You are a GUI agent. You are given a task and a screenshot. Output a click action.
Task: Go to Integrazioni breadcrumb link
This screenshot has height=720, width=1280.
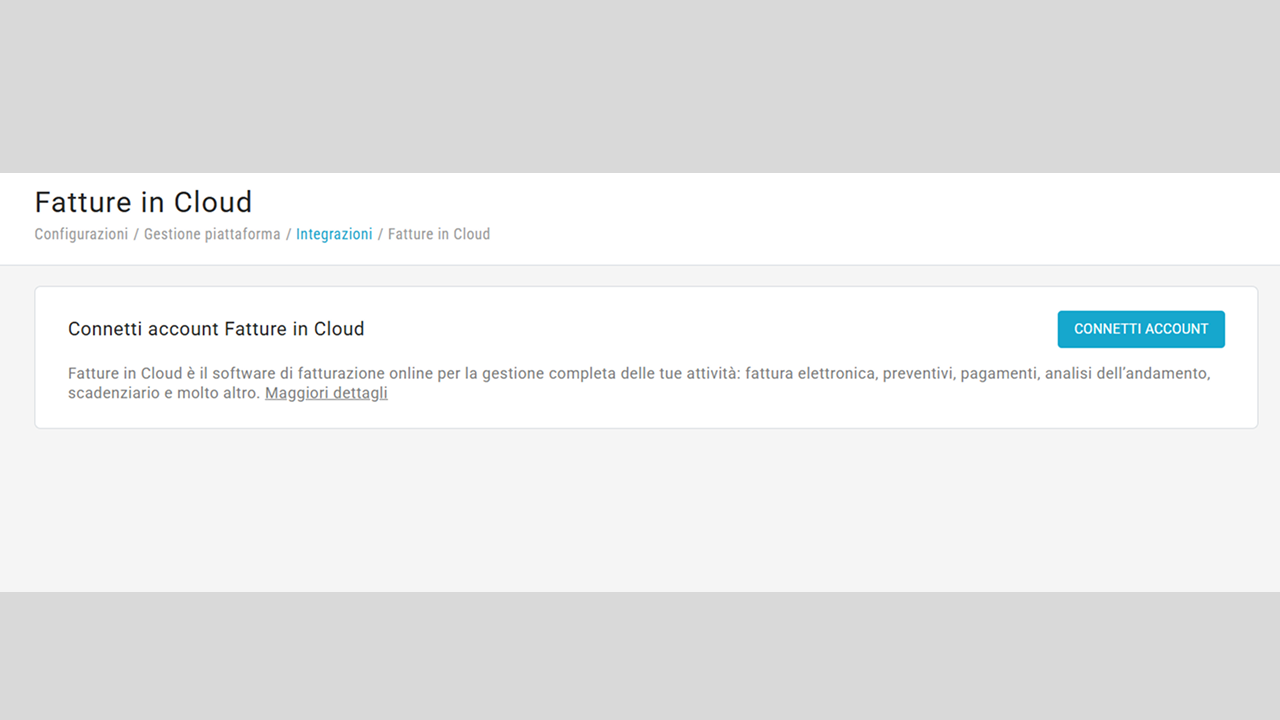pos(334,234)
